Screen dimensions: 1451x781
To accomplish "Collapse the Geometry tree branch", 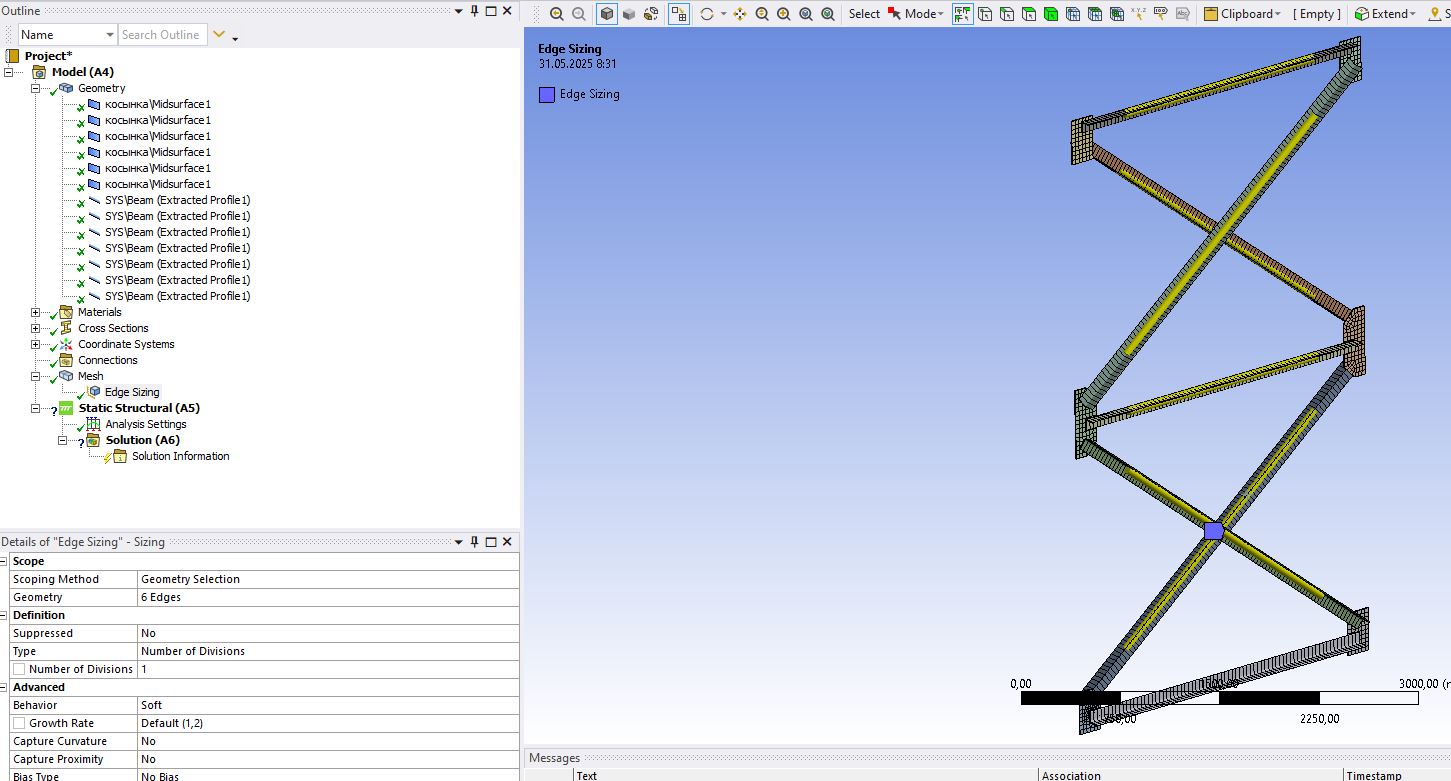I will point(36,88).
